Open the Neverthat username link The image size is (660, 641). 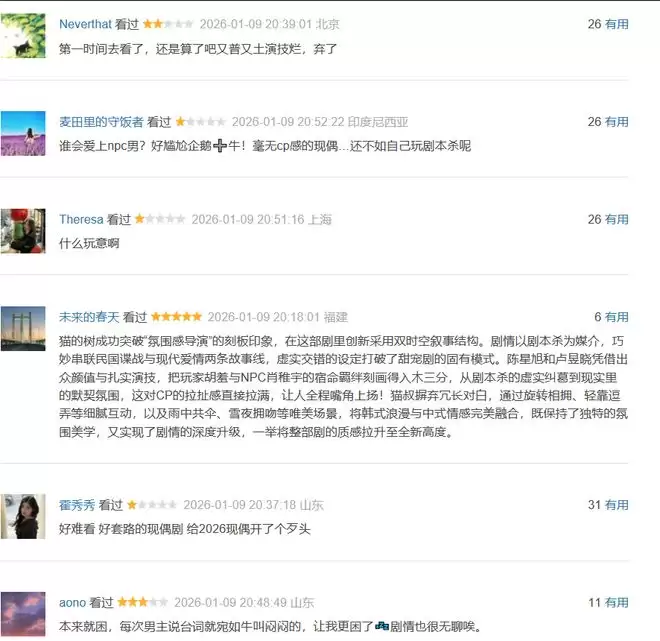85,24
